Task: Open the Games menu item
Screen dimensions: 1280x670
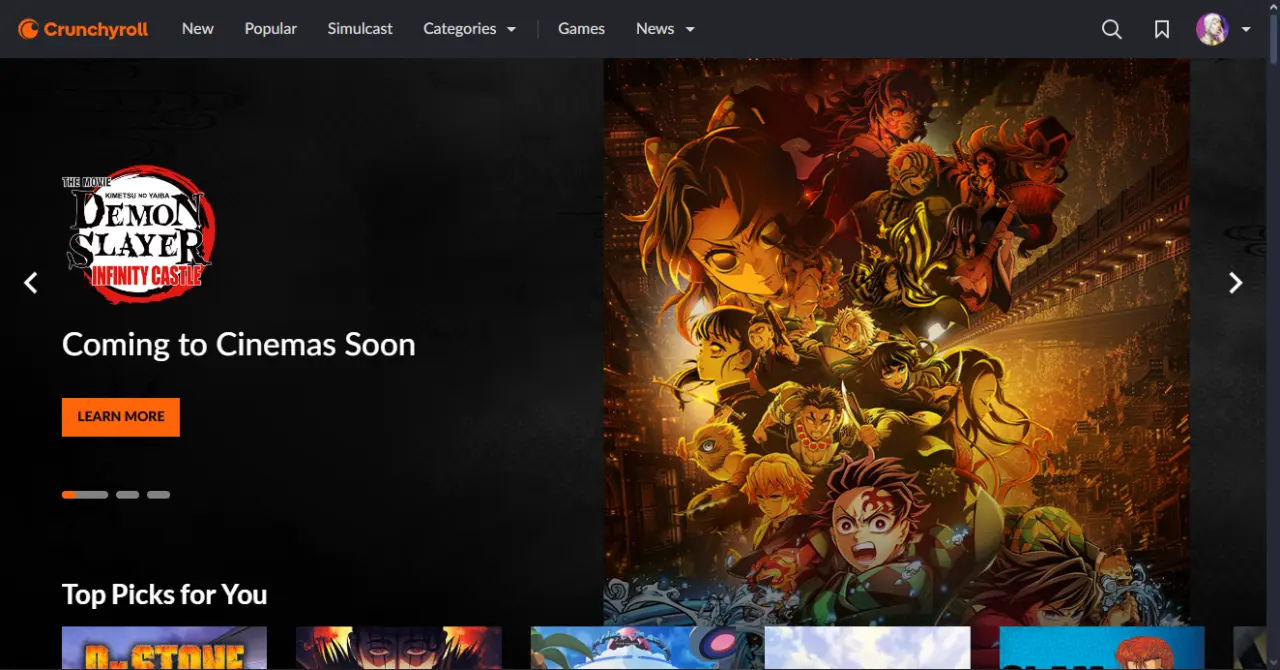Action: coord(581,29)
